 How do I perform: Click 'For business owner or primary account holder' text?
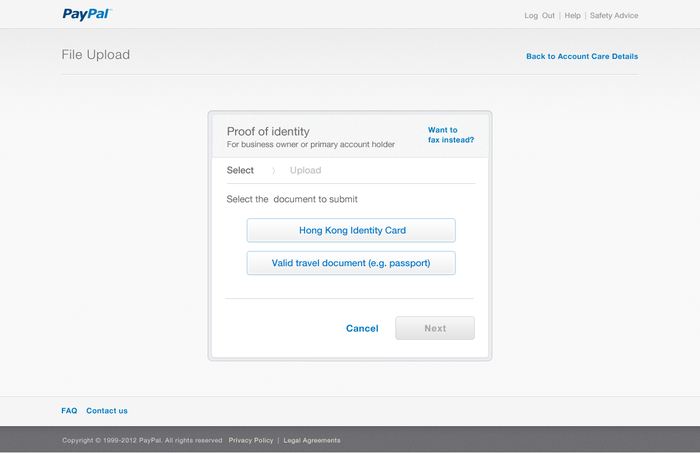point(311,145)
